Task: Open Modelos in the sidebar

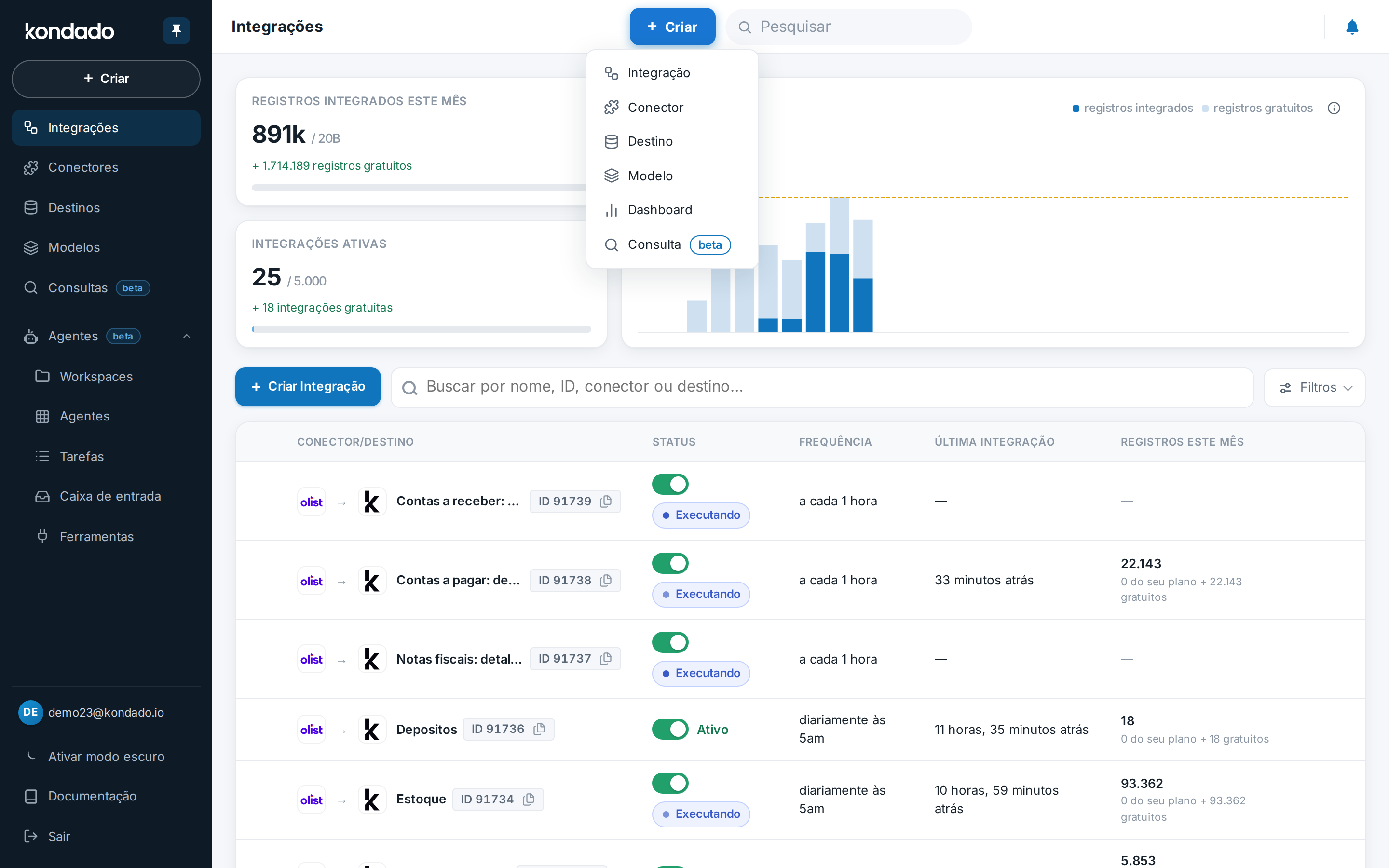Action: (106, 247)
